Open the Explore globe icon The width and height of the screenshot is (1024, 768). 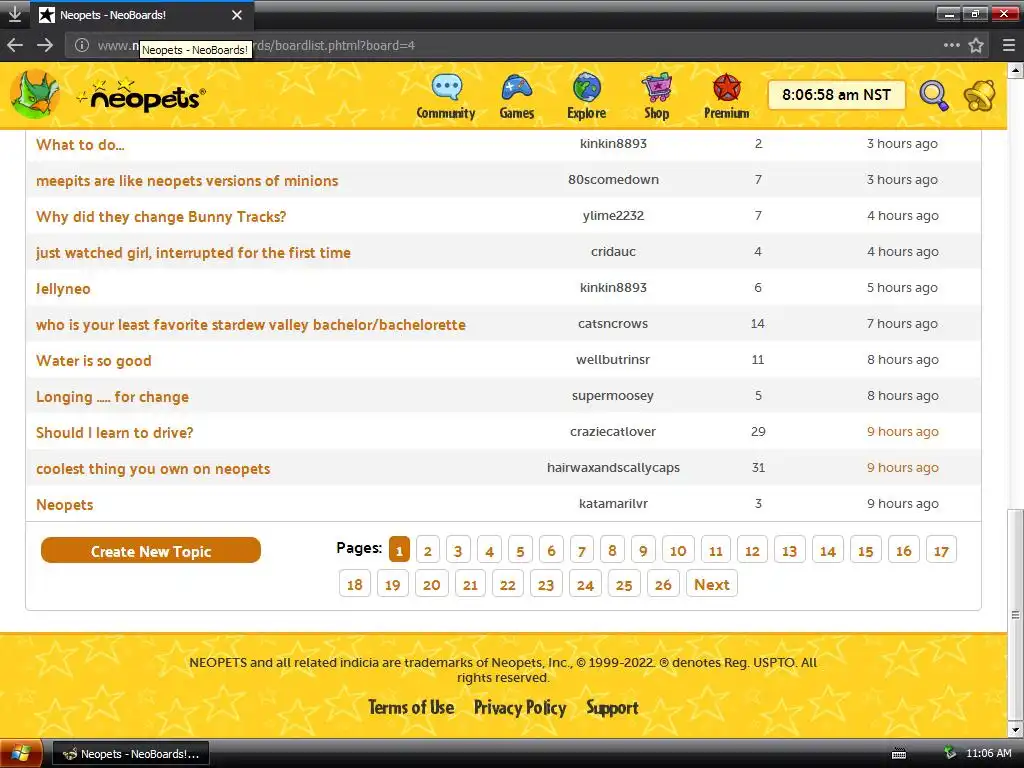coord(586,88)
